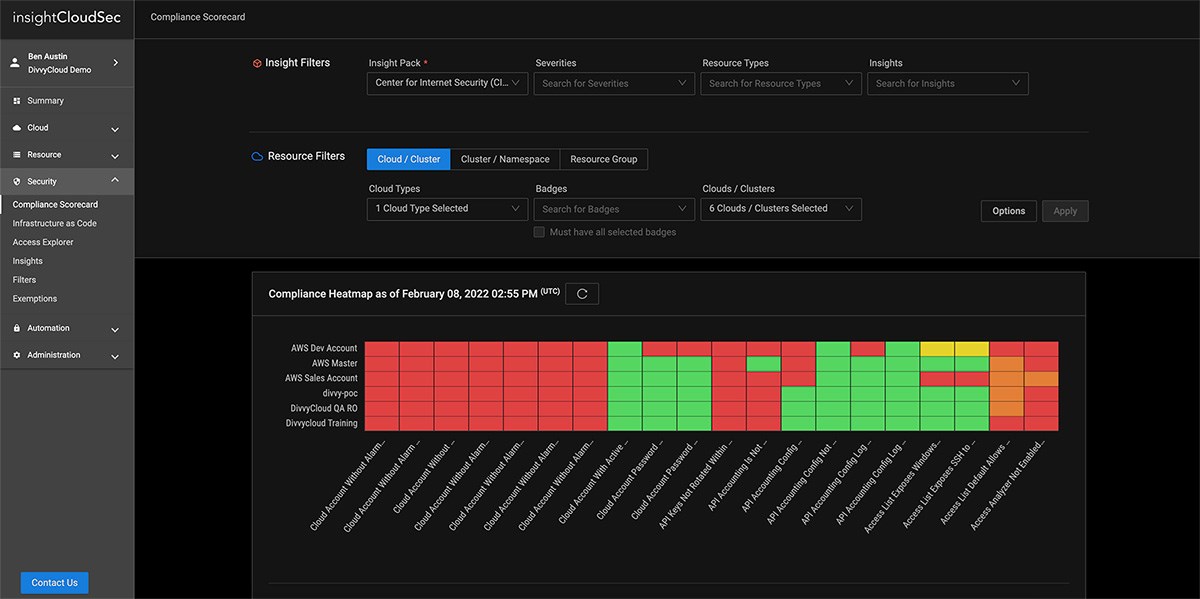The image size is (1200, 599).
Task: Select the Cloud / Cluster tab
Action: click(409, 159)
